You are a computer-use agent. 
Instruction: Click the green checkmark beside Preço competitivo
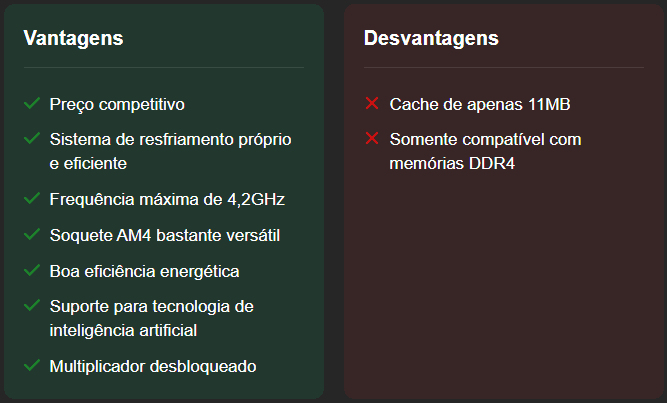click(32, 103)
